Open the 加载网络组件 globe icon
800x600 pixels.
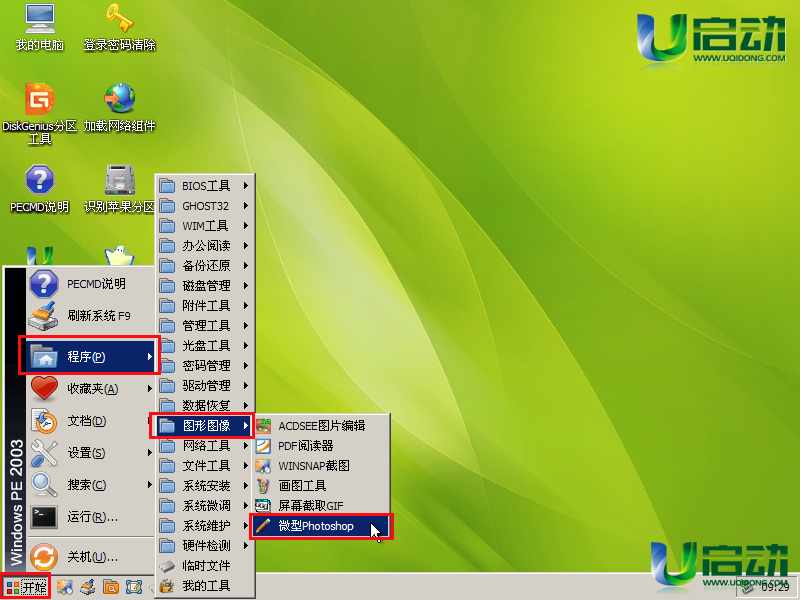[119, 108]
